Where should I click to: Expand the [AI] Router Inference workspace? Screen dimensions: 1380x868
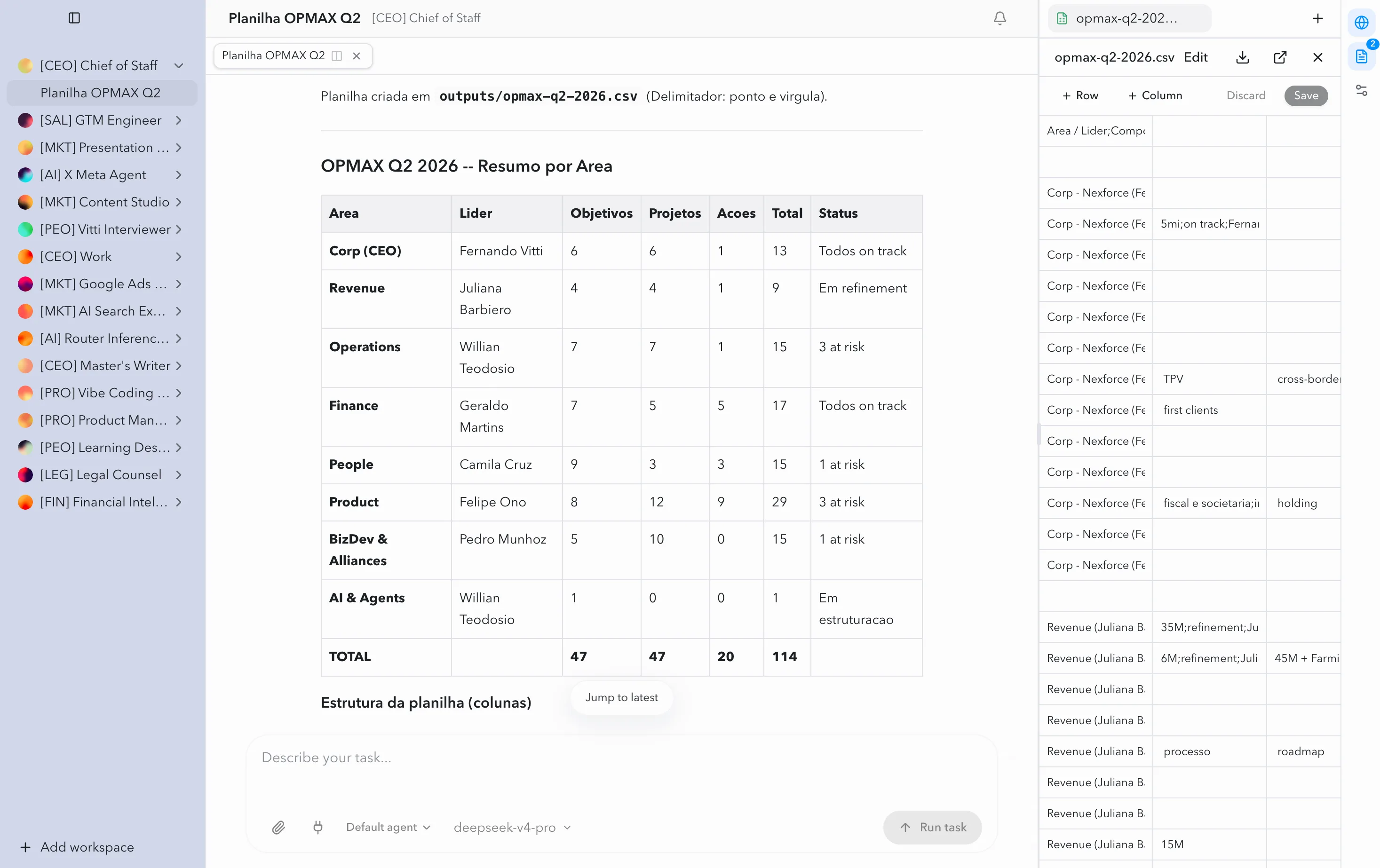click(x=179, y=339)
